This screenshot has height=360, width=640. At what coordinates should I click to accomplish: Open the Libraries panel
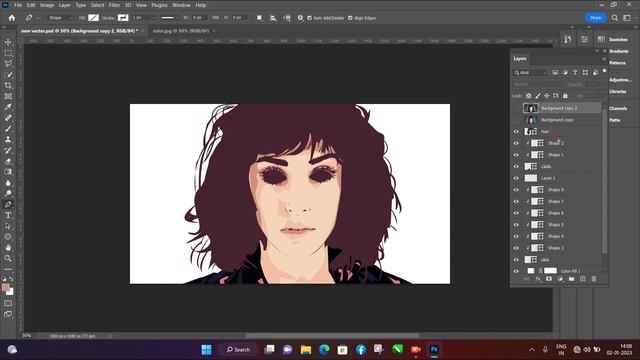(x=618, y=91)
